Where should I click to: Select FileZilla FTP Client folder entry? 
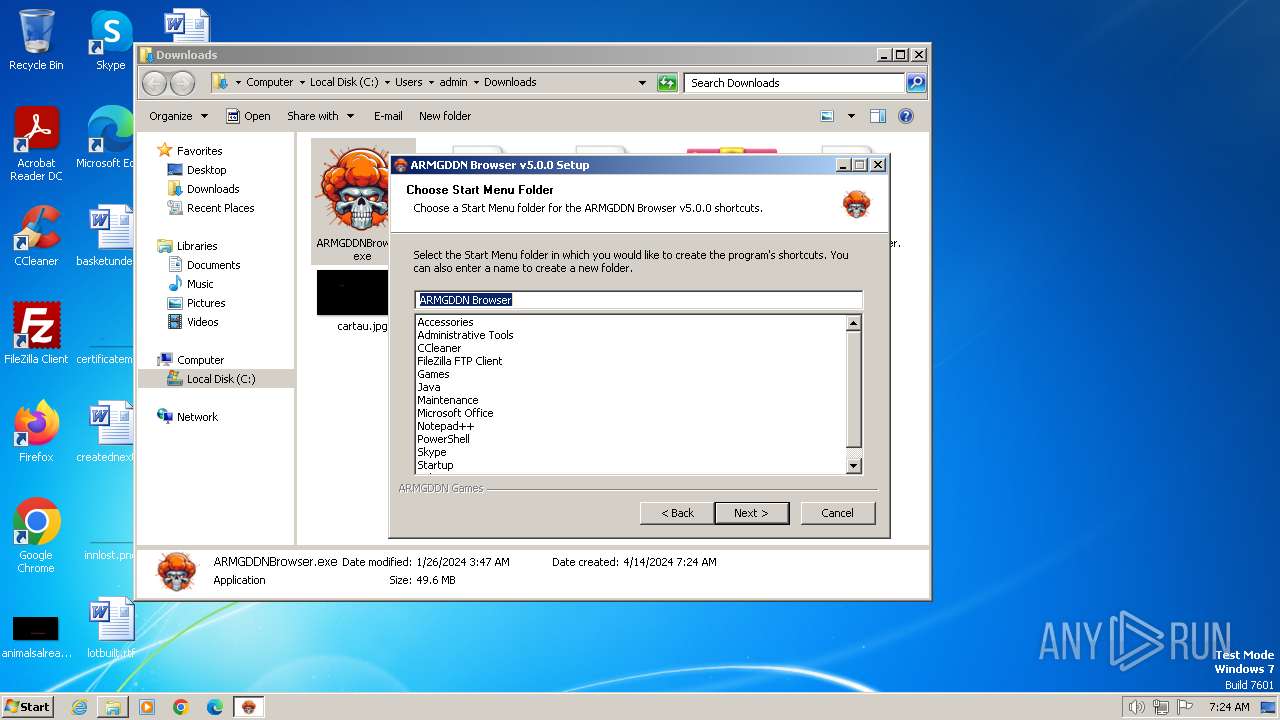coord(460,361)
